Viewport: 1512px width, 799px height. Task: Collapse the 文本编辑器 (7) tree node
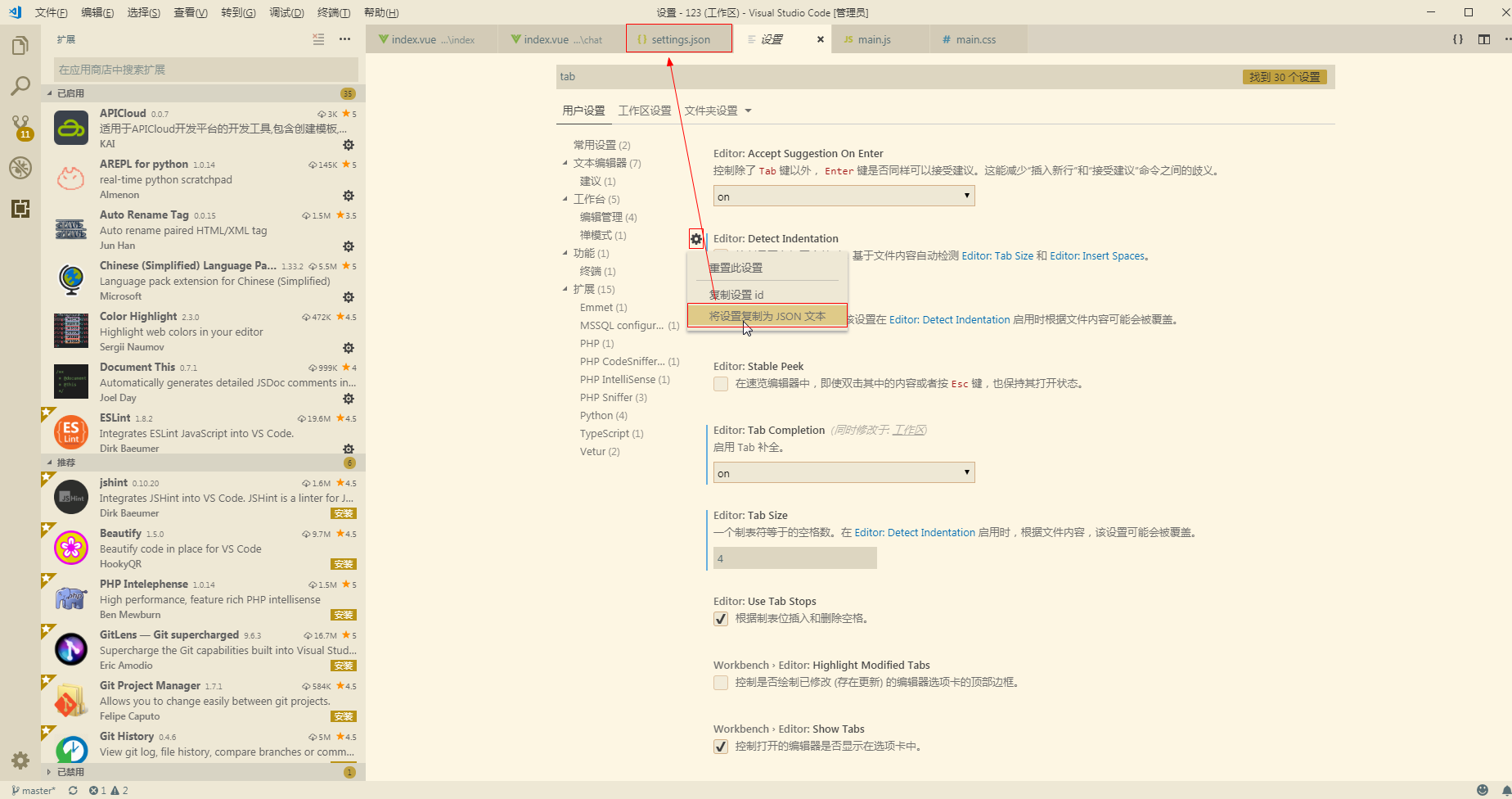click(565, 163)
